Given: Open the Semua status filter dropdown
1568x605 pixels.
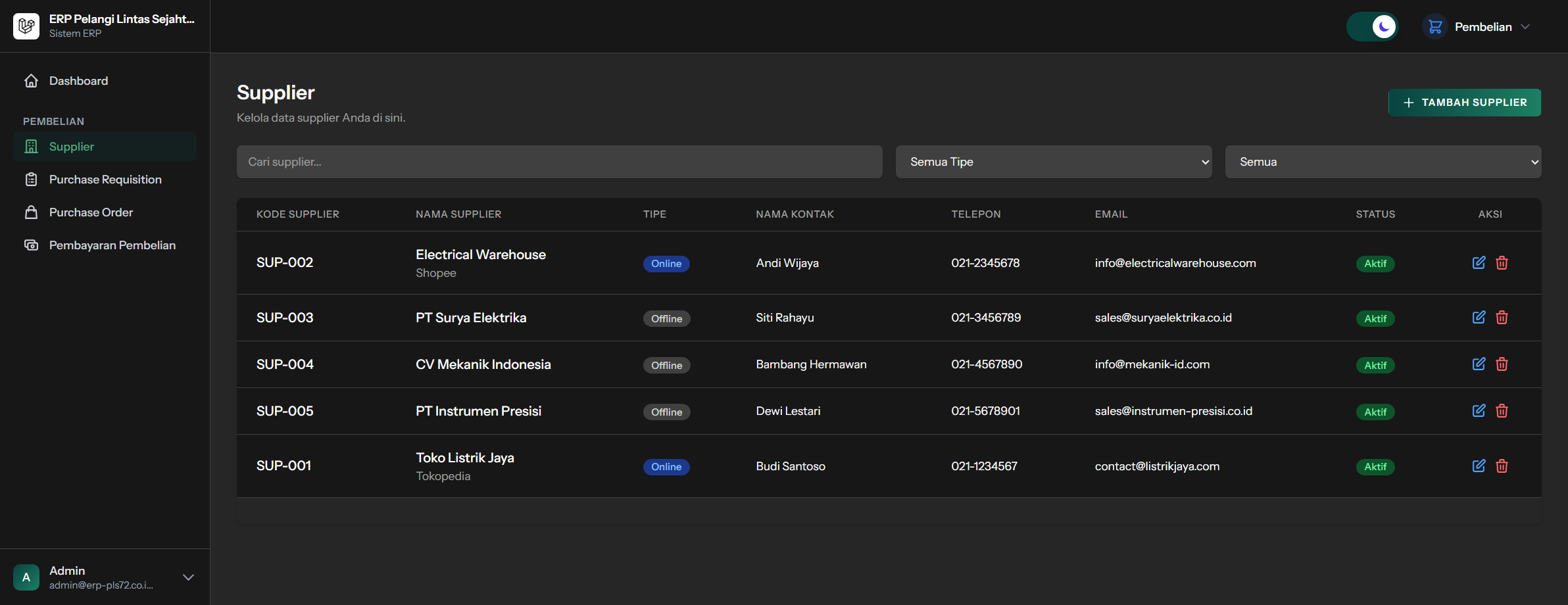Looking at the screenshot, I should tap(1383, 162).
